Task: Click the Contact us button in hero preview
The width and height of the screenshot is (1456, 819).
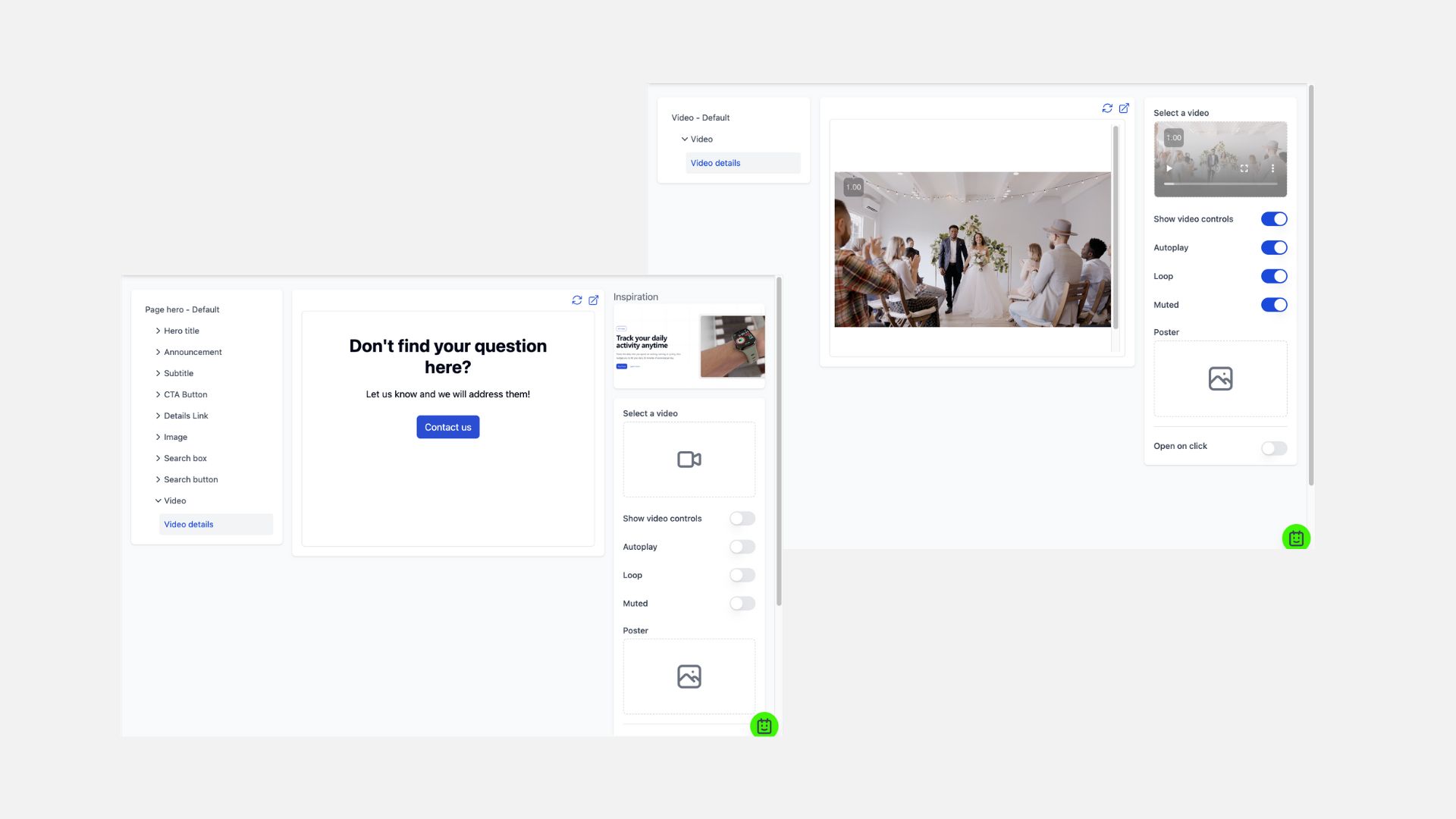Action: coord(448,427)
